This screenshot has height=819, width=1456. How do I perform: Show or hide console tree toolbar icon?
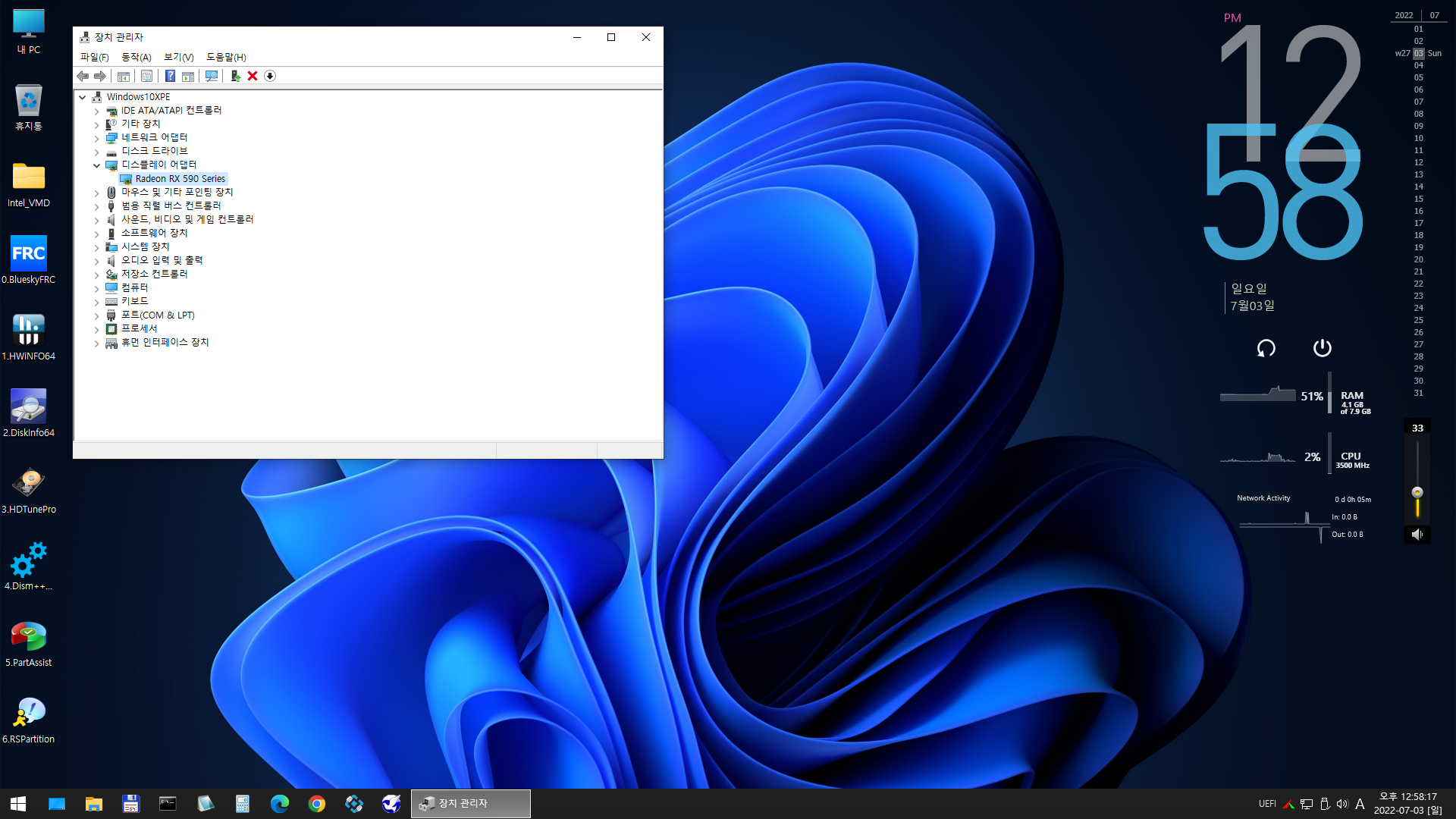[x=124, y=76]
